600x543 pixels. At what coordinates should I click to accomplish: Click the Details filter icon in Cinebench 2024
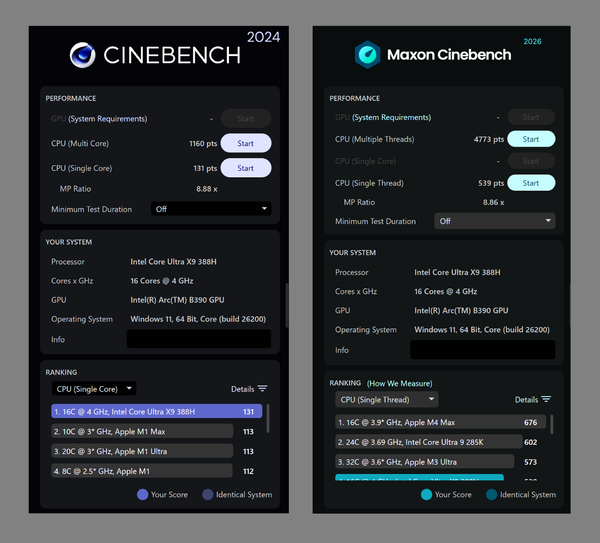pos(262,389)
